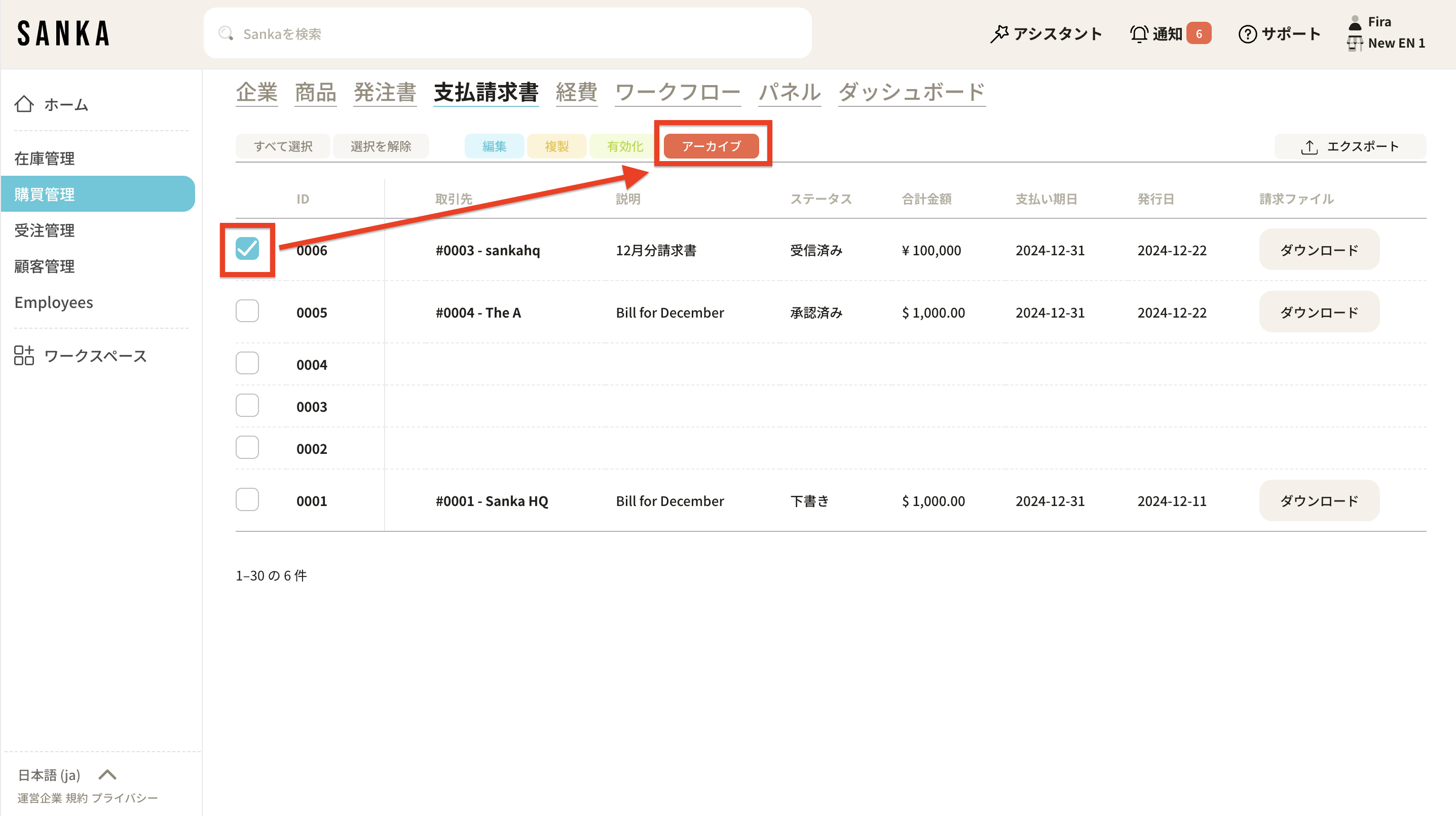Click the export upload arrow icon
Viewport: 1456px width, 816px height.
pos(1309,147)
